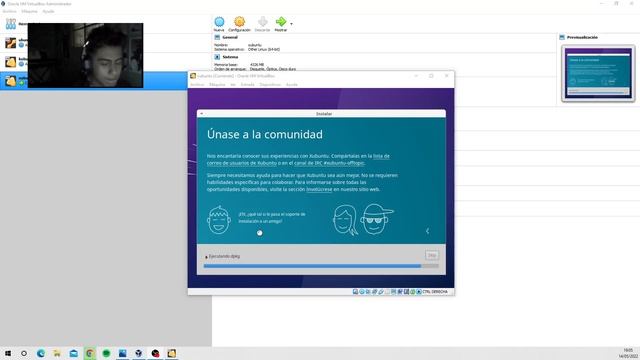Screen dimensions: 640x360
Task: Click the Cortana circle icon on taskbar
Action: point(24,353)
